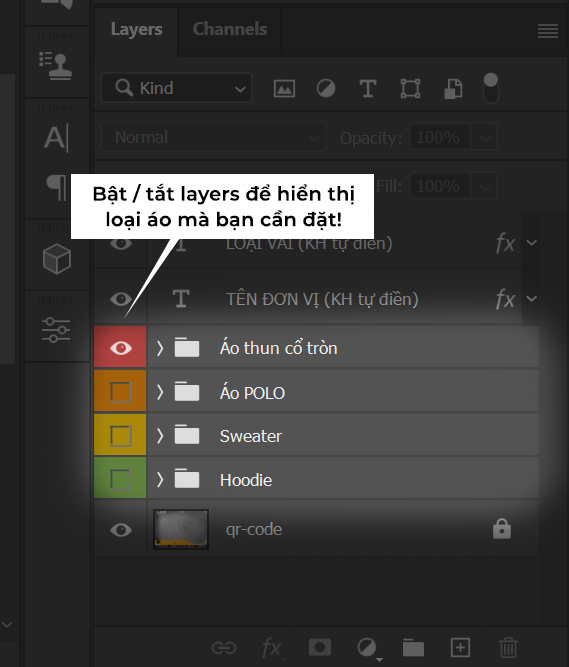
Task: Create a new group folder button
Action: [x=413, y=647]
